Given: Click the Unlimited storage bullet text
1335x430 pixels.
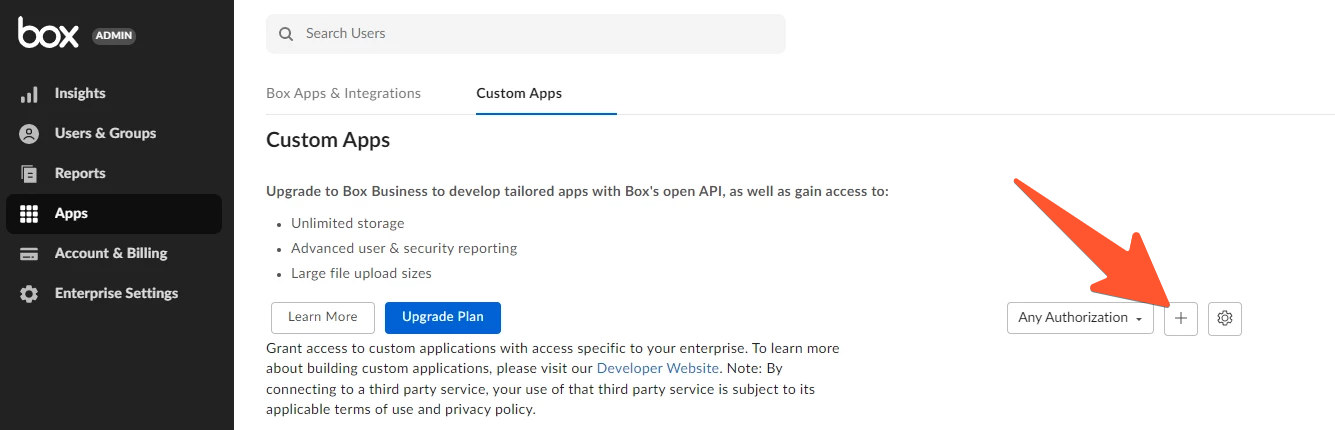Looking at the screenshot, I should point(348,223).
